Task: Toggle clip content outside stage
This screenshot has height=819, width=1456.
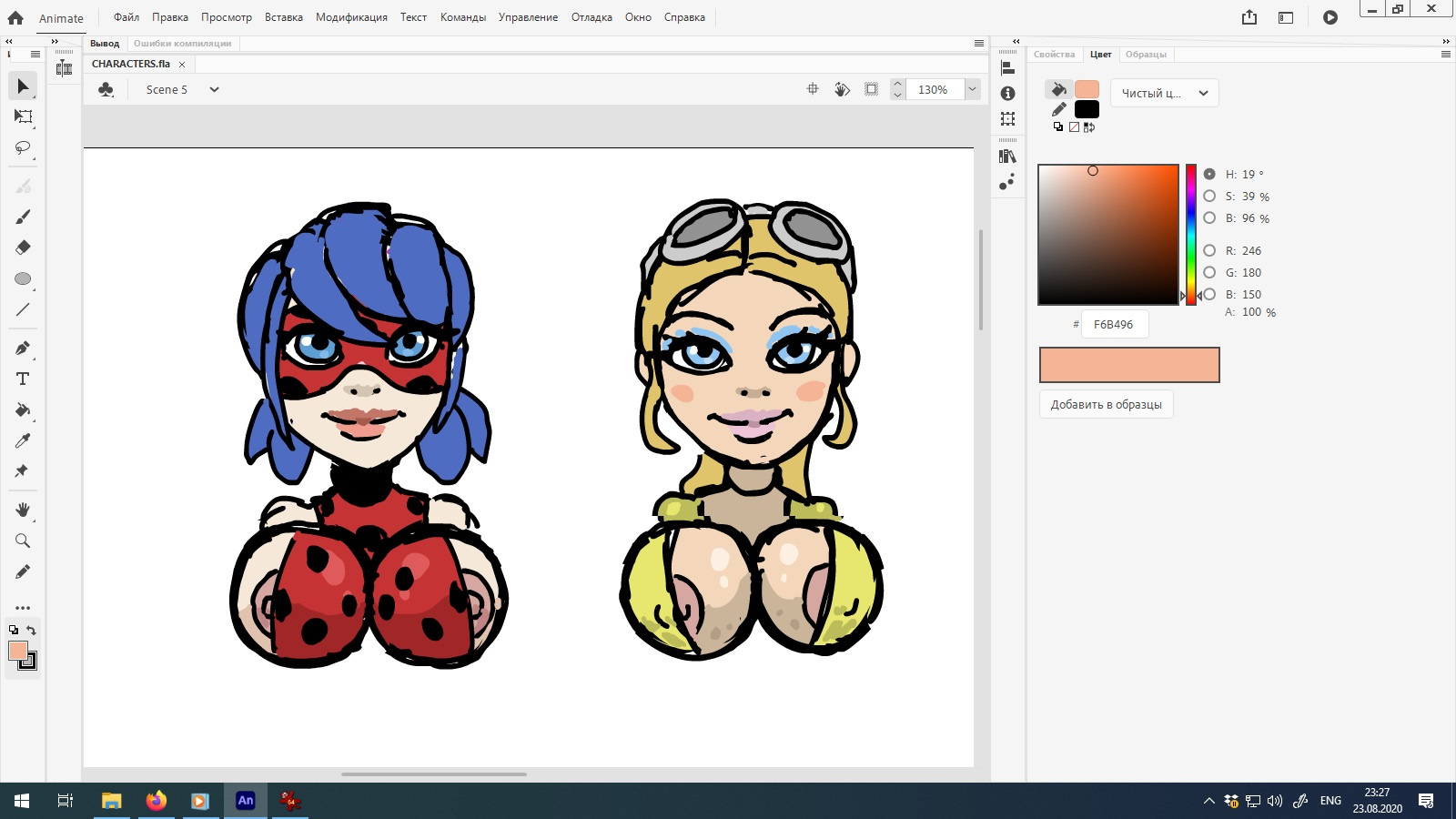Action: pos(871,89)
